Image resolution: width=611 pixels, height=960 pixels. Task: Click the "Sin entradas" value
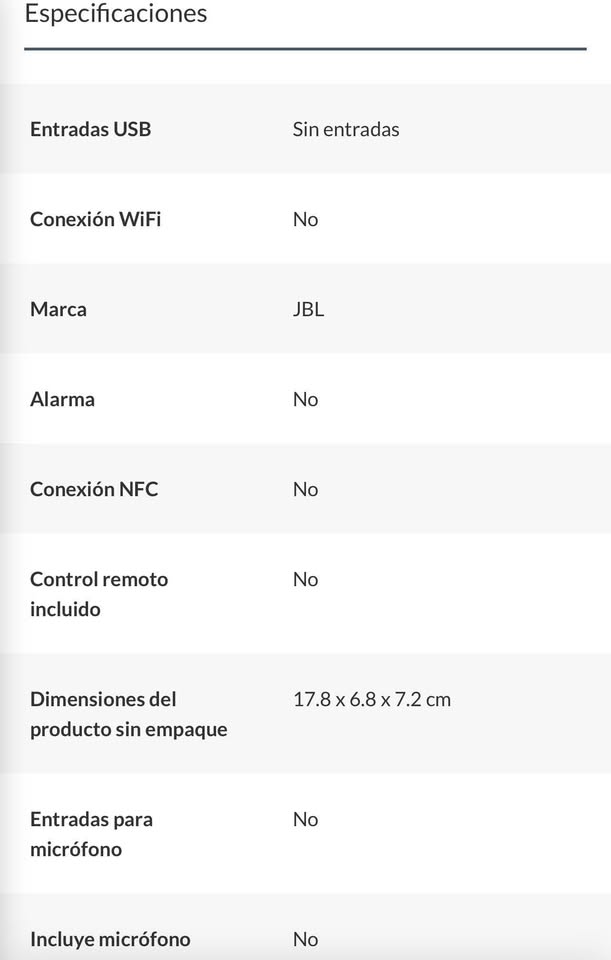coord(346,129)
